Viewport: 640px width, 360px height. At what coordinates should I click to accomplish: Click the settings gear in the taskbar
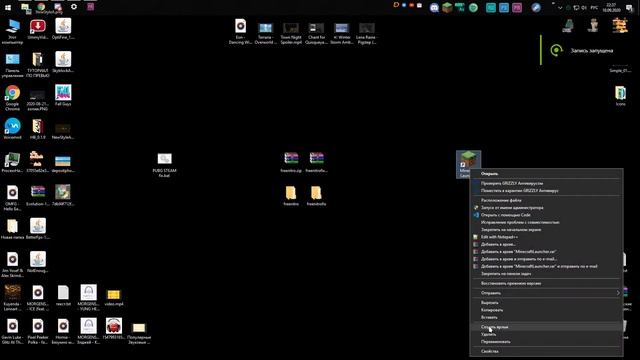pyautogui.click(x=73, y=7)
